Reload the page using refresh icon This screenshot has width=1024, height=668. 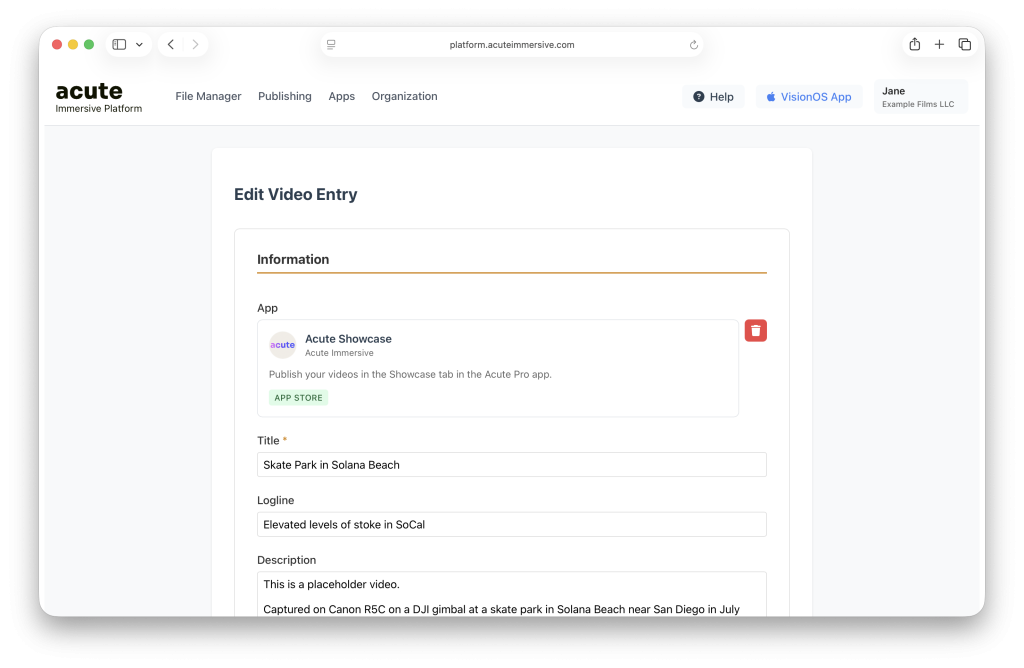[694, 45]
